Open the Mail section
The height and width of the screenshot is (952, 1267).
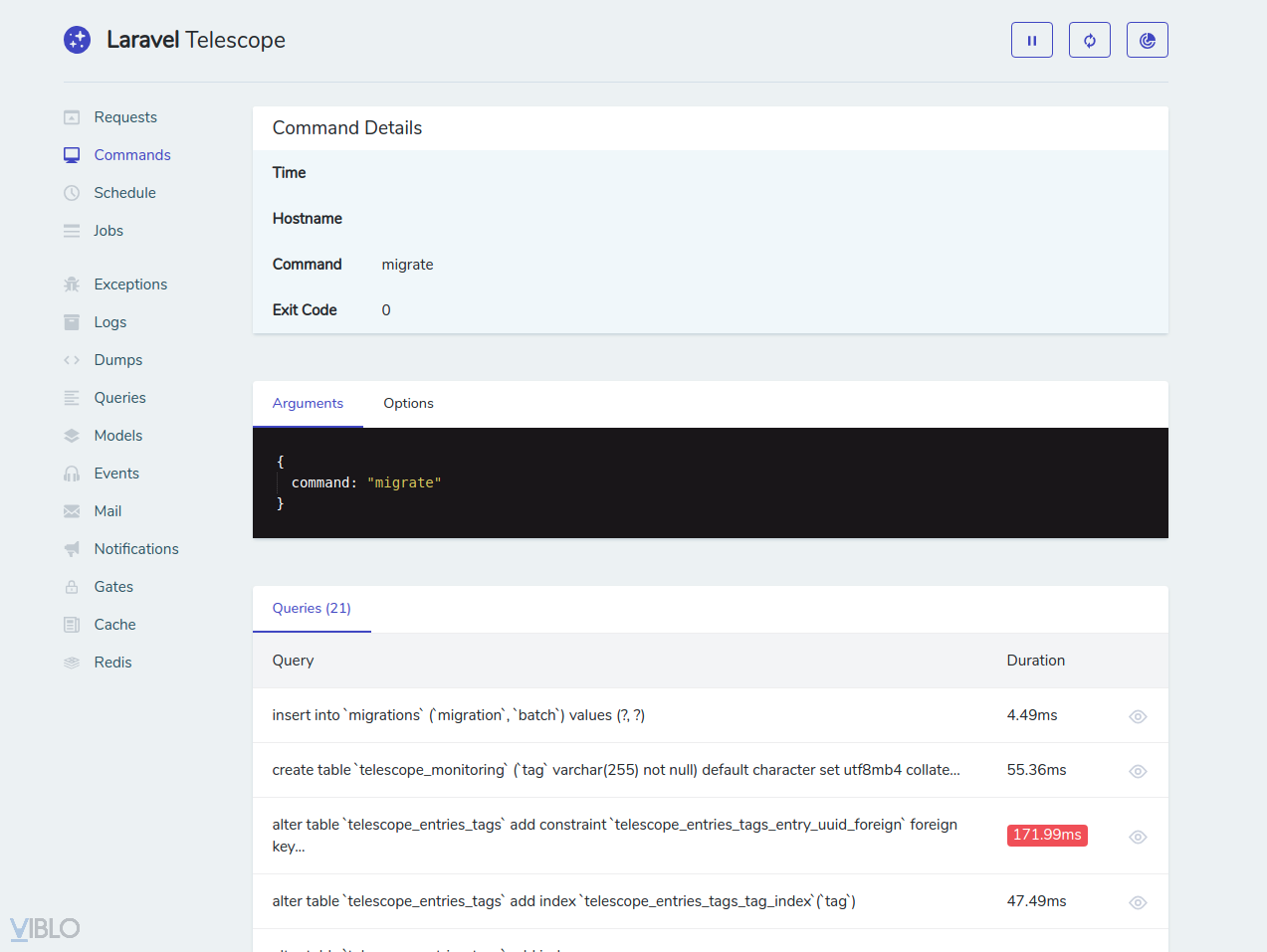(x=107, y=511)
